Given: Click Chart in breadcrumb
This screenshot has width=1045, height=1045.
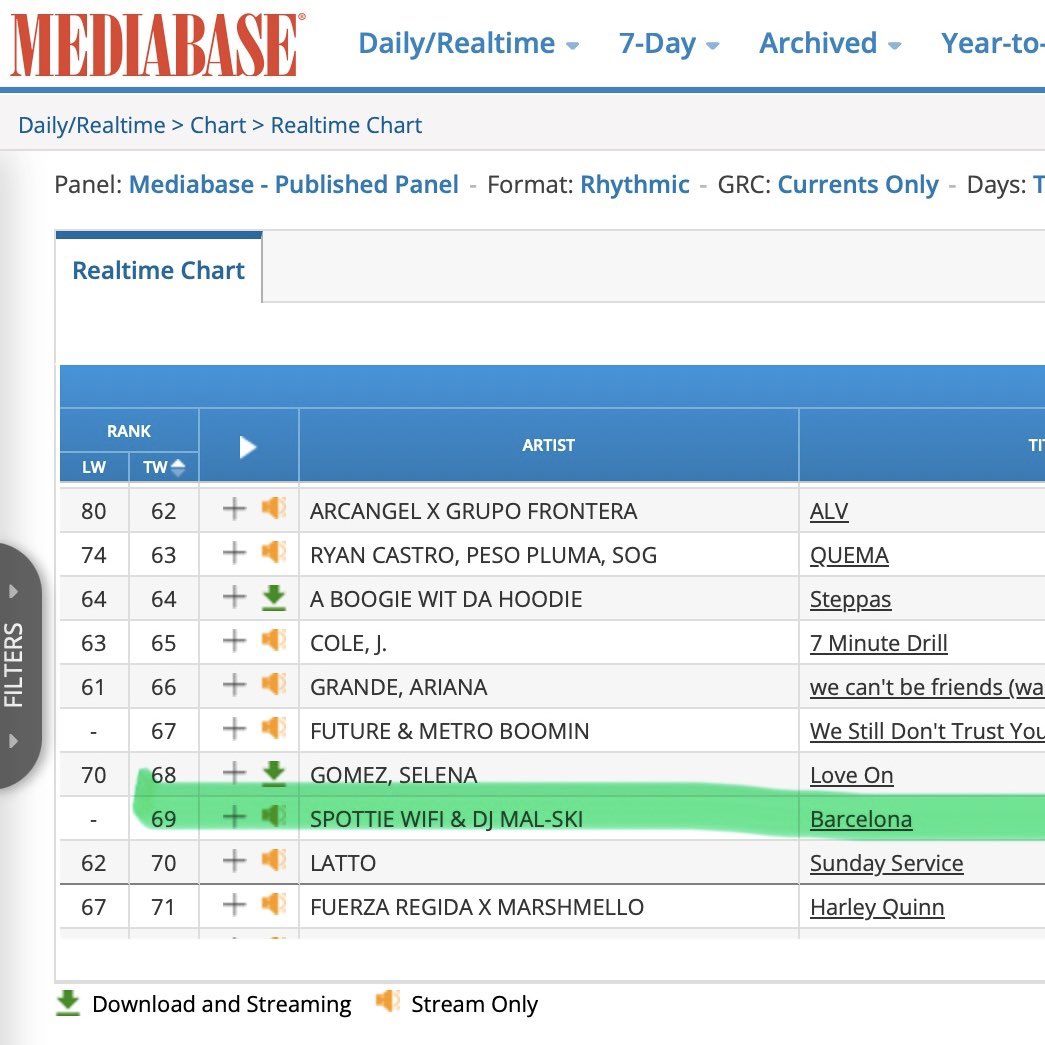Looking at the screenshot, I should [x=218, y=125].
